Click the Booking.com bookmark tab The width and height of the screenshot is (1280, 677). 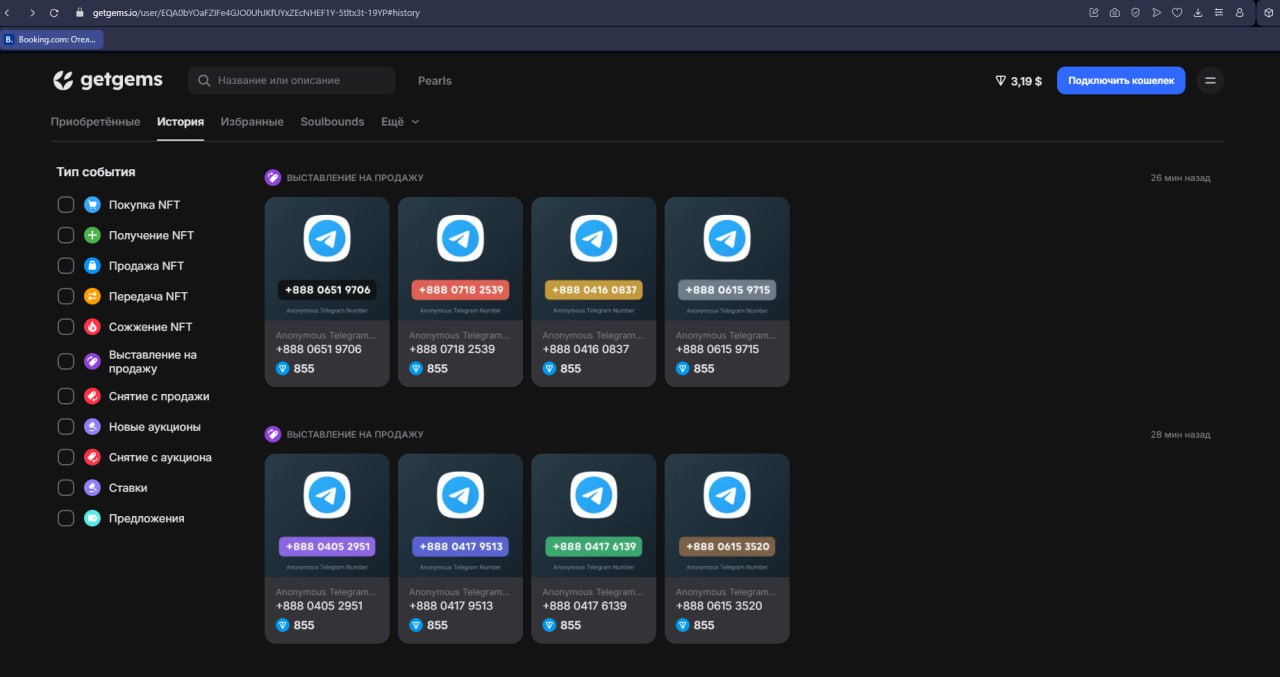point(52,39)
